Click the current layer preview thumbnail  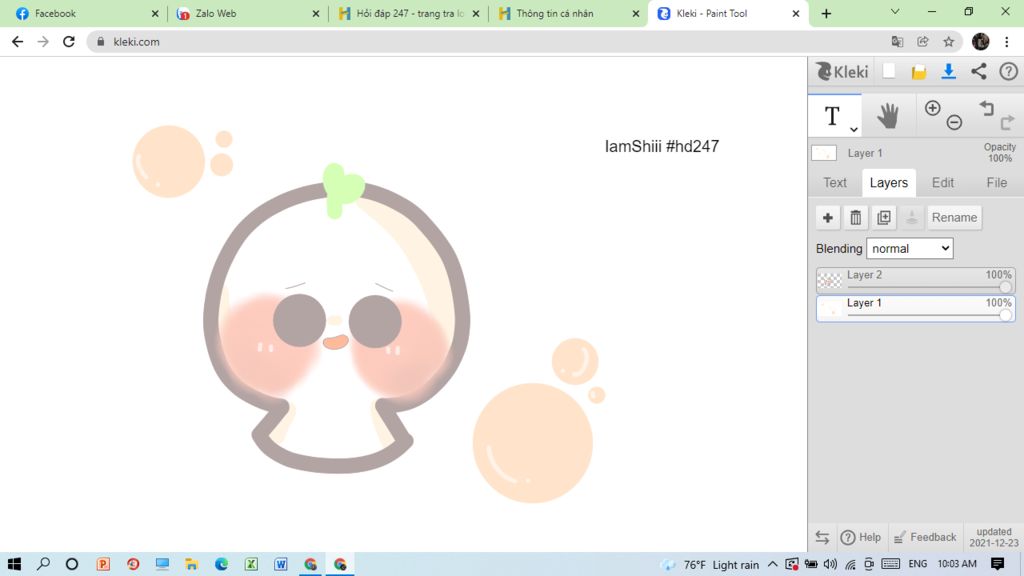click(824, 153)
